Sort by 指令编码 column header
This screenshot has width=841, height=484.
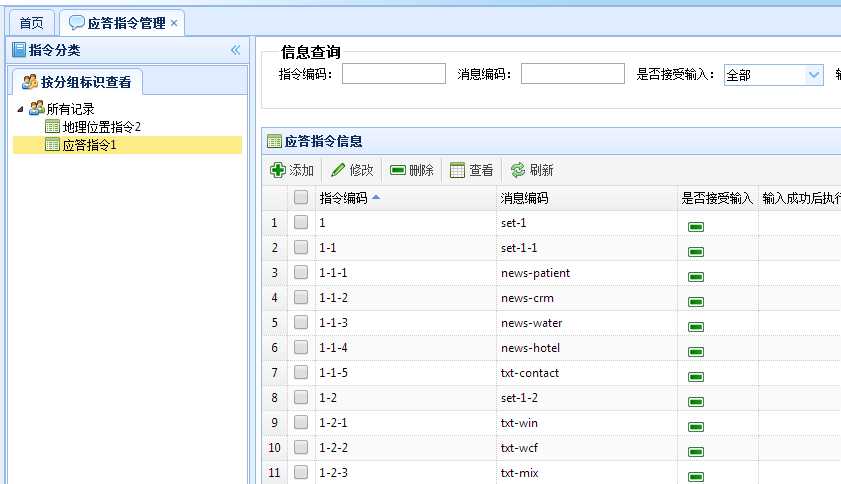405,198
